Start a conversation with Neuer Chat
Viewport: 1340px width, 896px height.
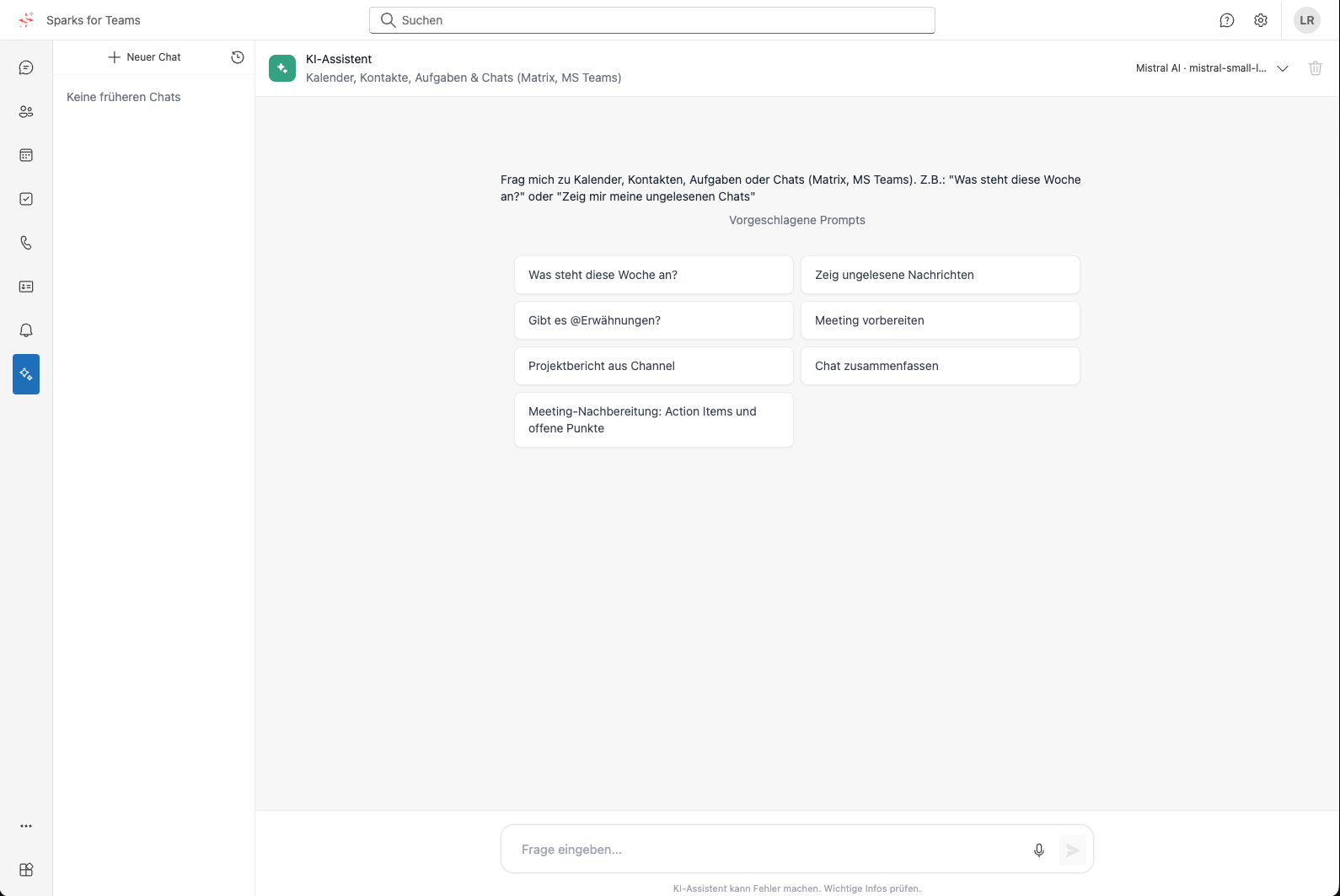point(145,56)
